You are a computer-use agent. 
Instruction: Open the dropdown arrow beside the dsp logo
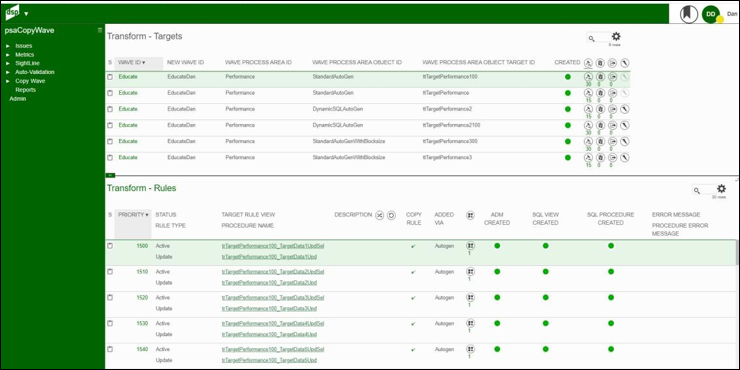pos(26,14)
